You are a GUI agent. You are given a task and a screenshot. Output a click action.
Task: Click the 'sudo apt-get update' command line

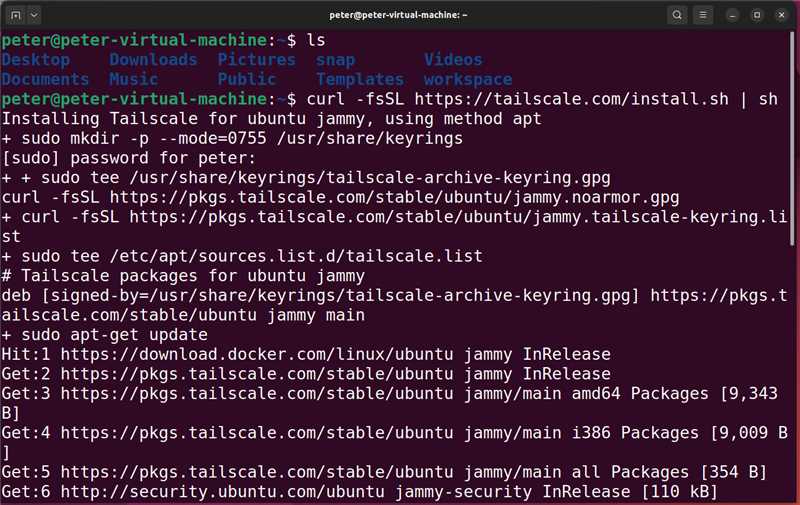click(x=110, y=335)
